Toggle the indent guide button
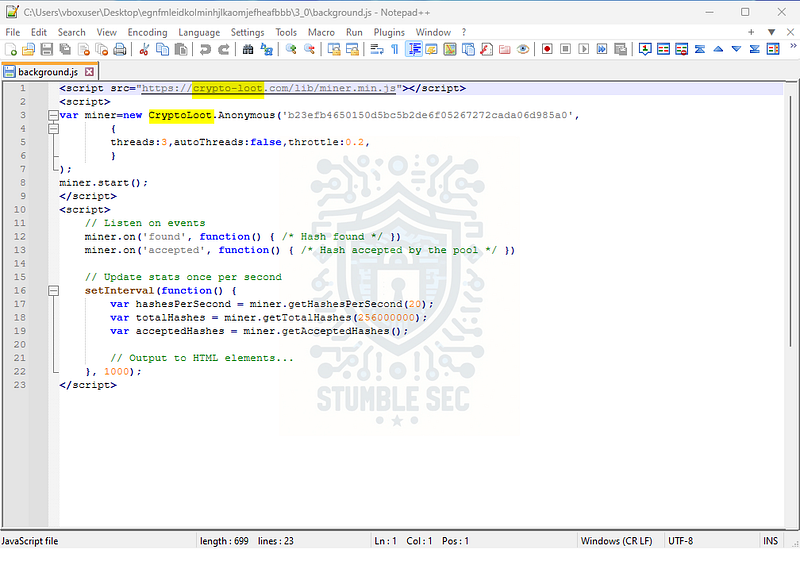 (x=414, y=49)
